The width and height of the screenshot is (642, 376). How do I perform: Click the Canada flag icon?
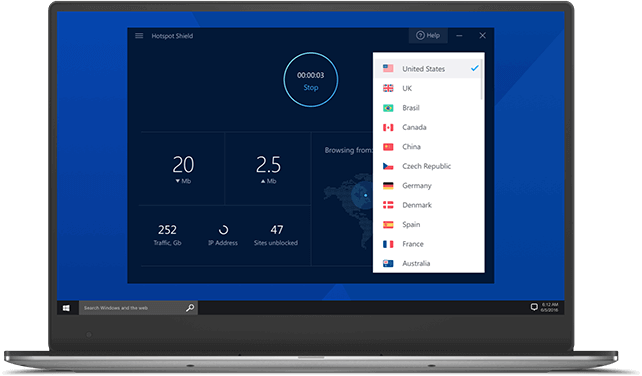pyautogui.click(x=388, y=127)
